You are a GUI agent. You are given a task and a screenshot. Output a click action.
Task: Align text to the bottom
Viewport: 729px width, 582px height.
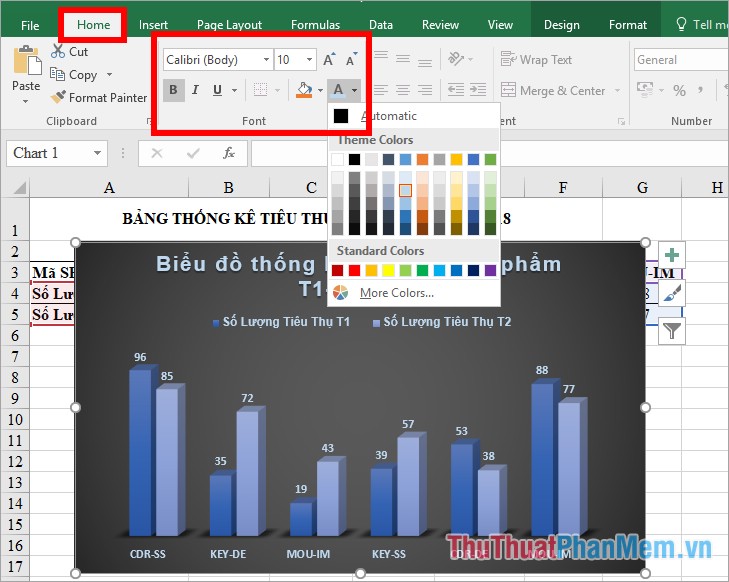click(x=424, y=60)
